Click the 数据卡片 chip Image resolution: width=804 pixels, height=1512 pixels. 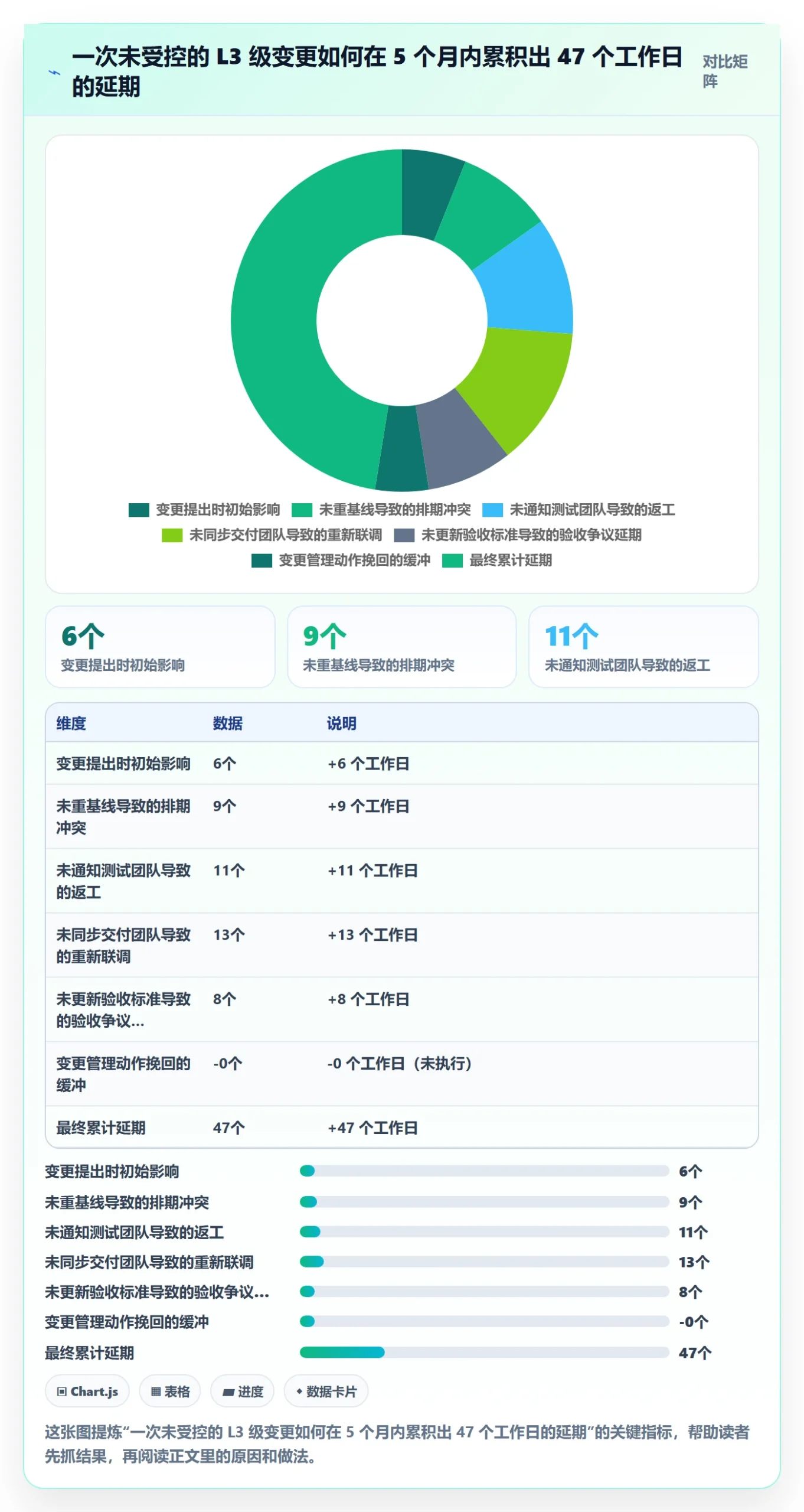coord(326,1392)
